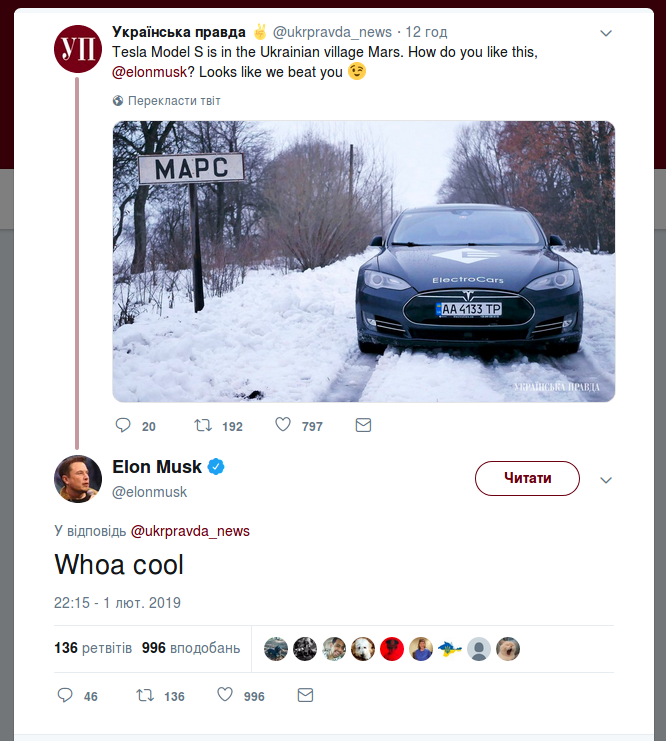This screenshot has height=741, width=666.
Task: Retweet the Ukrainska Pravda tweet
Action: point(203,425)
